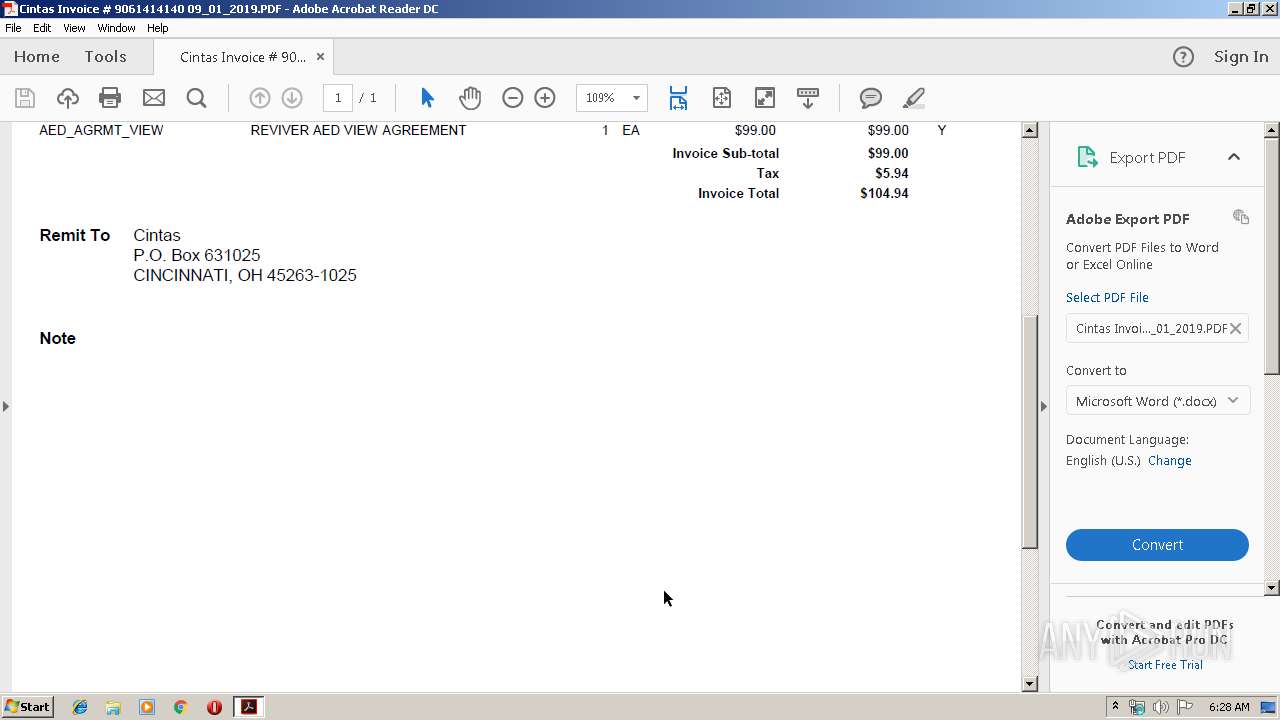Click the Invoice Total amount $104.94

[x=884, y=194]
